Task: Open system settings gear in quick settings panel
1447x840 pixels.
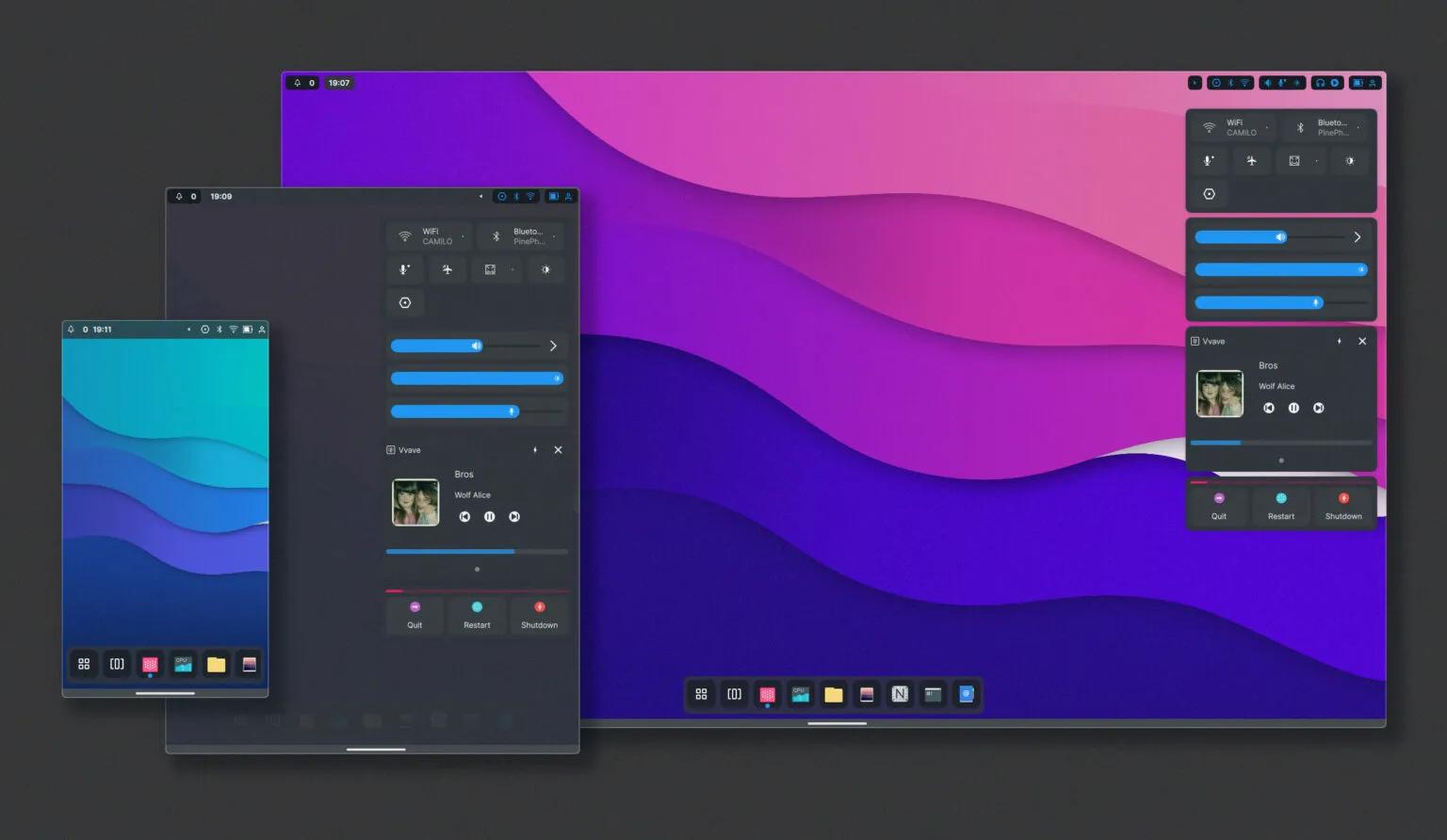Action: [1209, 194]
